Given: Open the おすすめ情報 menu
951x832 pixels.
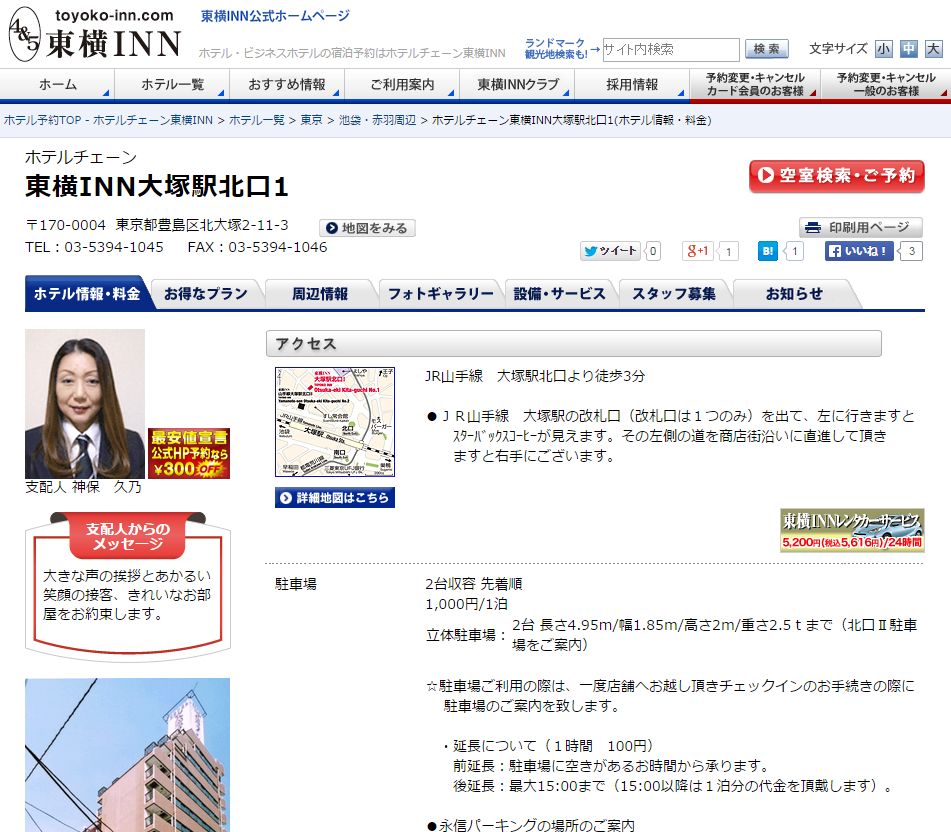Looking at the screenshot, I should click(287, 84).
